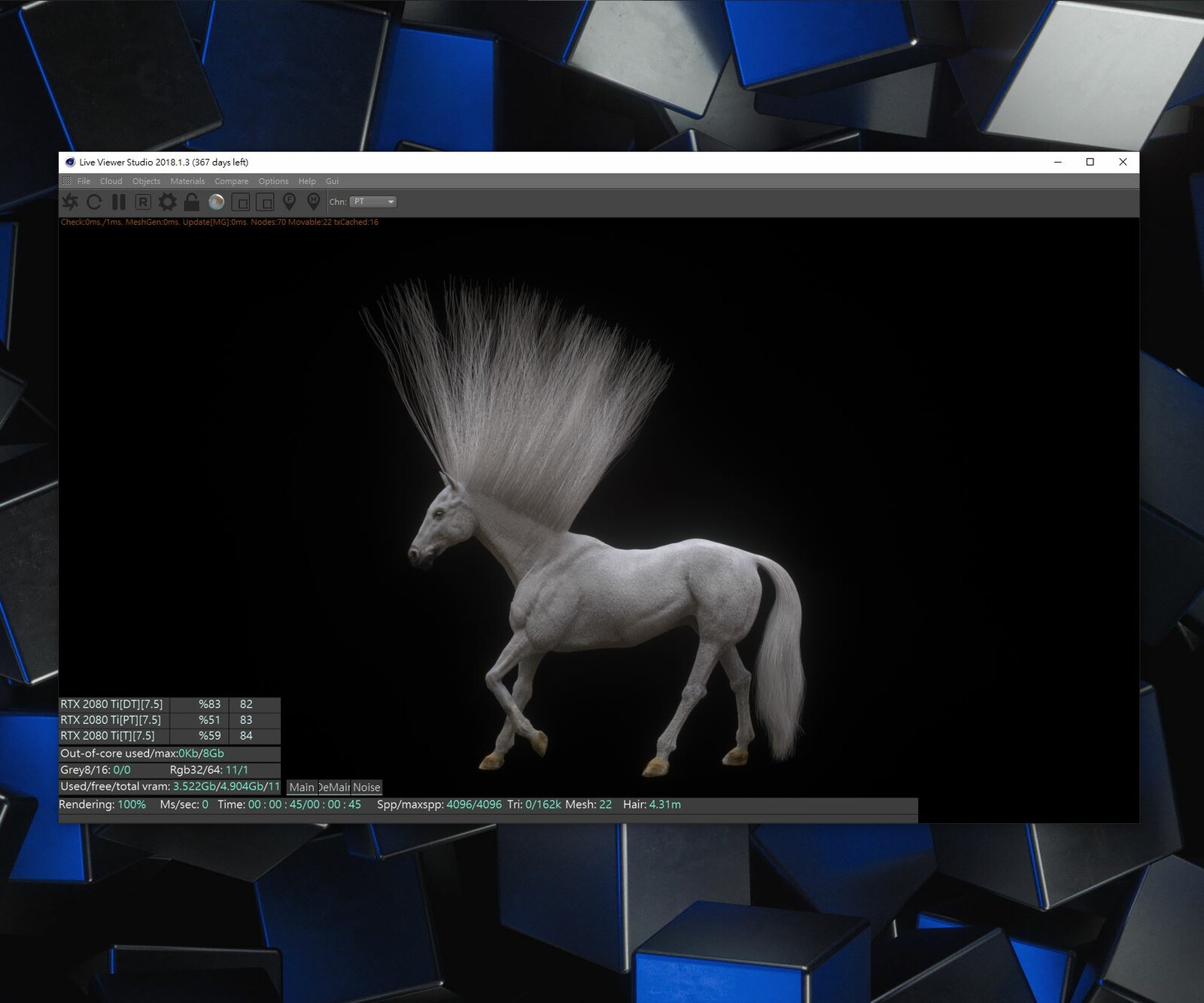This screenshot has height=1003, width=1204.
Task: Click the 'Ms/sec: 0' status text
Action: (184, 804)
